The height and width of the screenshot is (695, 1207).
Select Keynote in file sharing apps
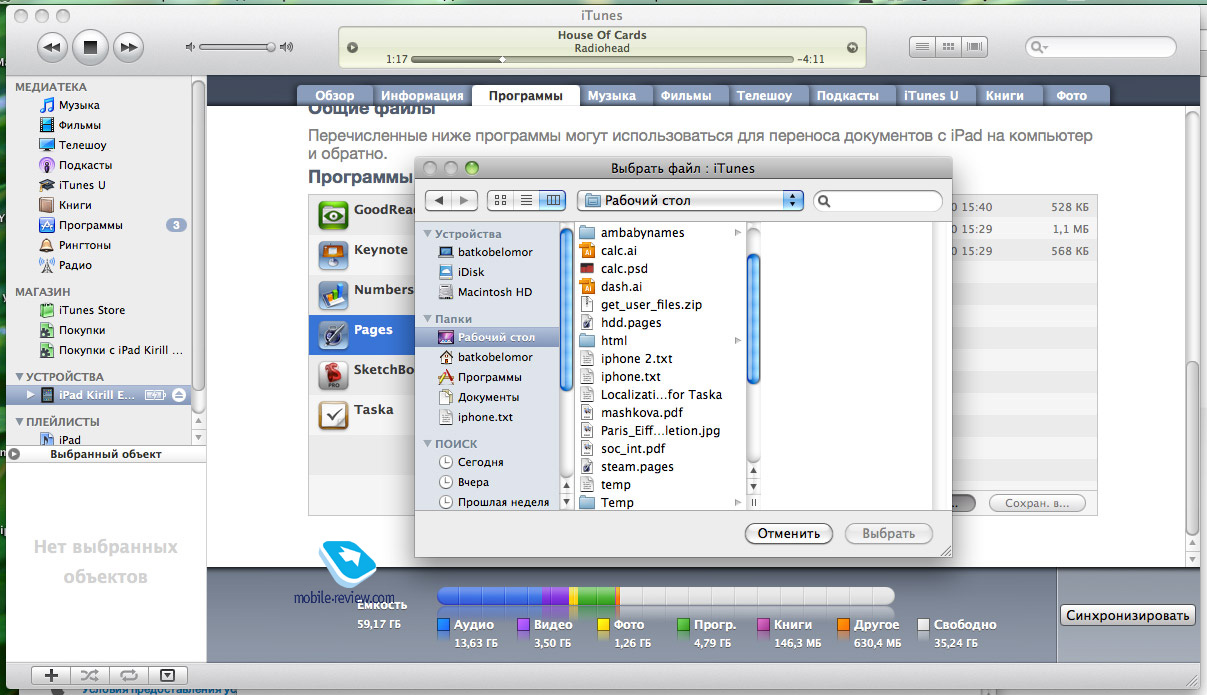[363, 254]
